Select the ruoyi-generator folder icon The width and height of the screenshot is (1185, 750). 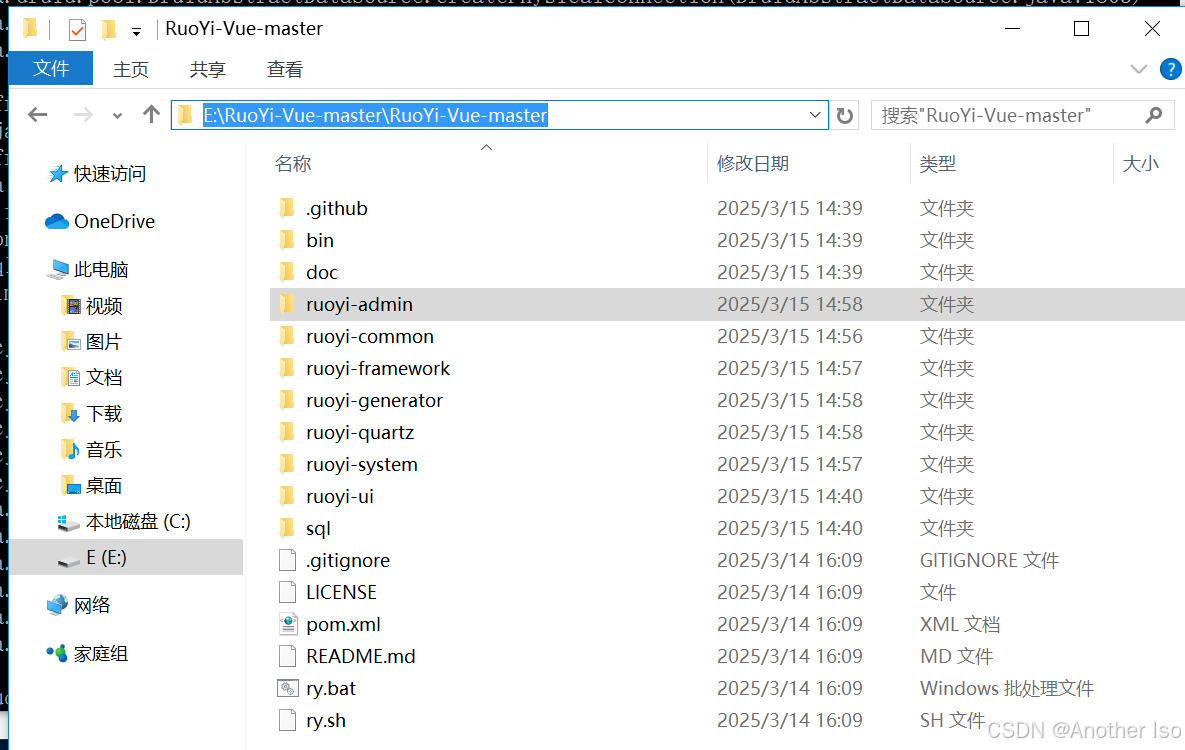click(287, 400)
